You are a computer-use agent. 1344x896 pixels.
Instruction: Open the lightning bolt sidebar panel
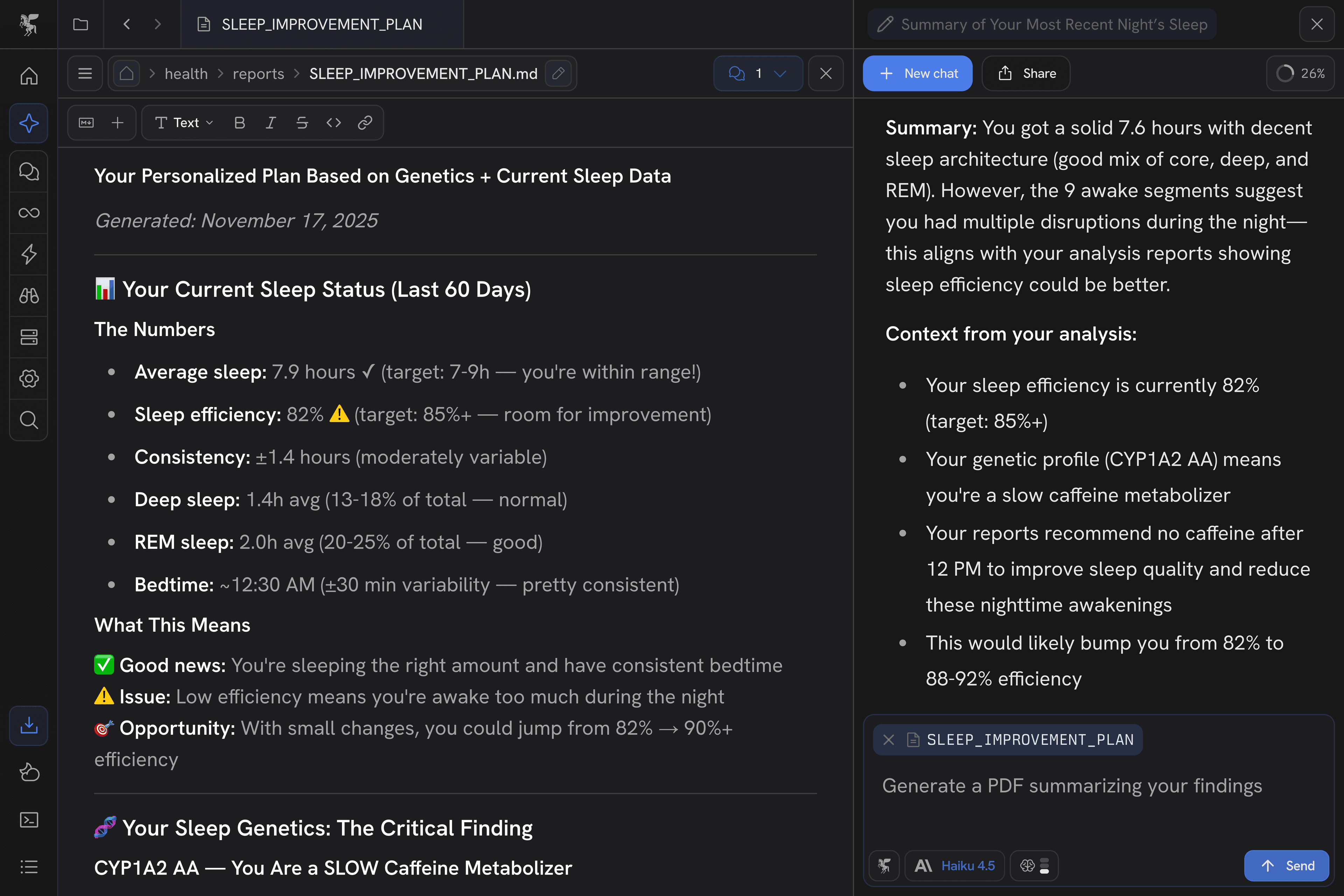[x=29, y=254]
